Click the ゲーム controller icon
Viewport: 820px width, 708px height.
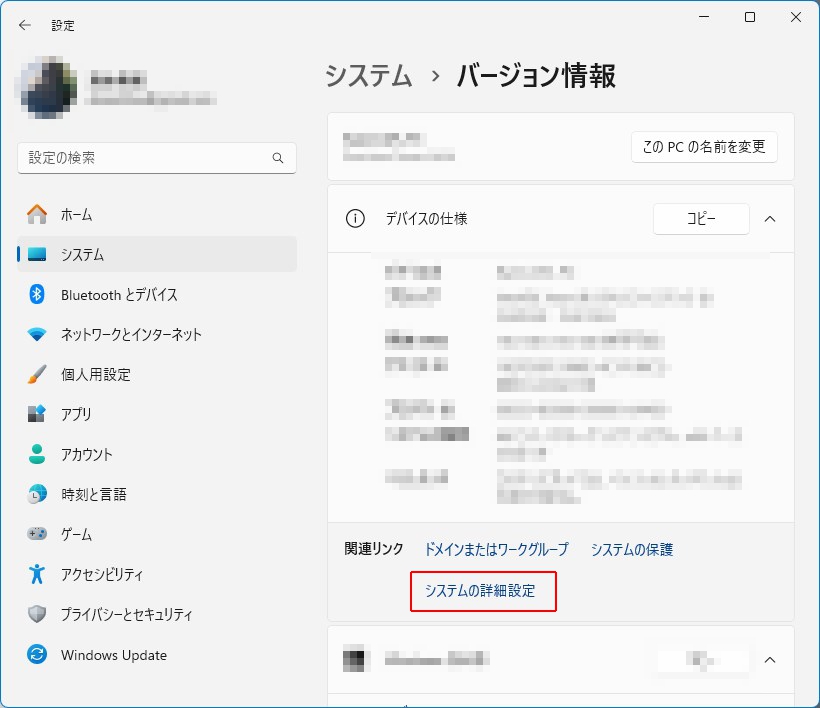click(x=37, y=534)
